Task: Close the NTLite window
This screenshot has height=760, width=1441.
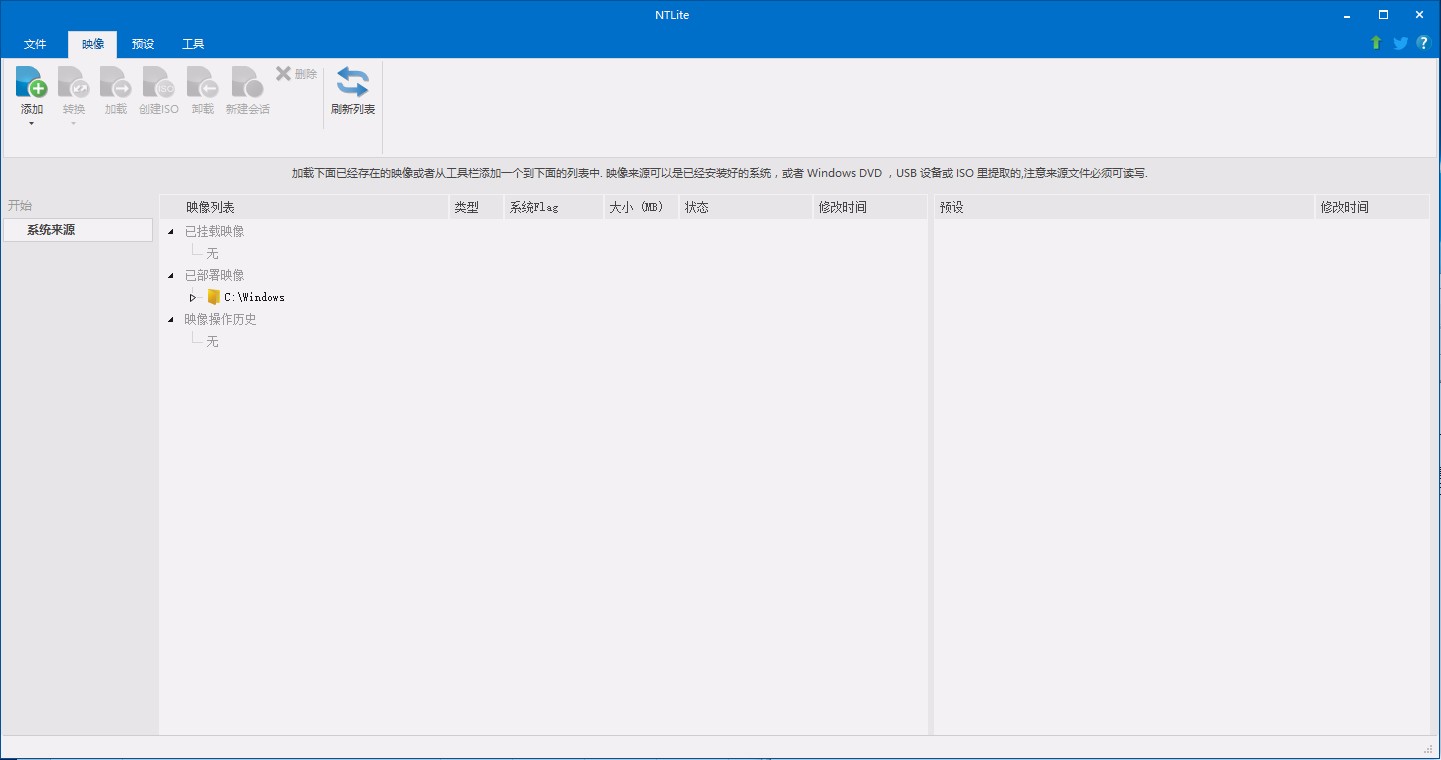Action: [x=1419, y=14]
